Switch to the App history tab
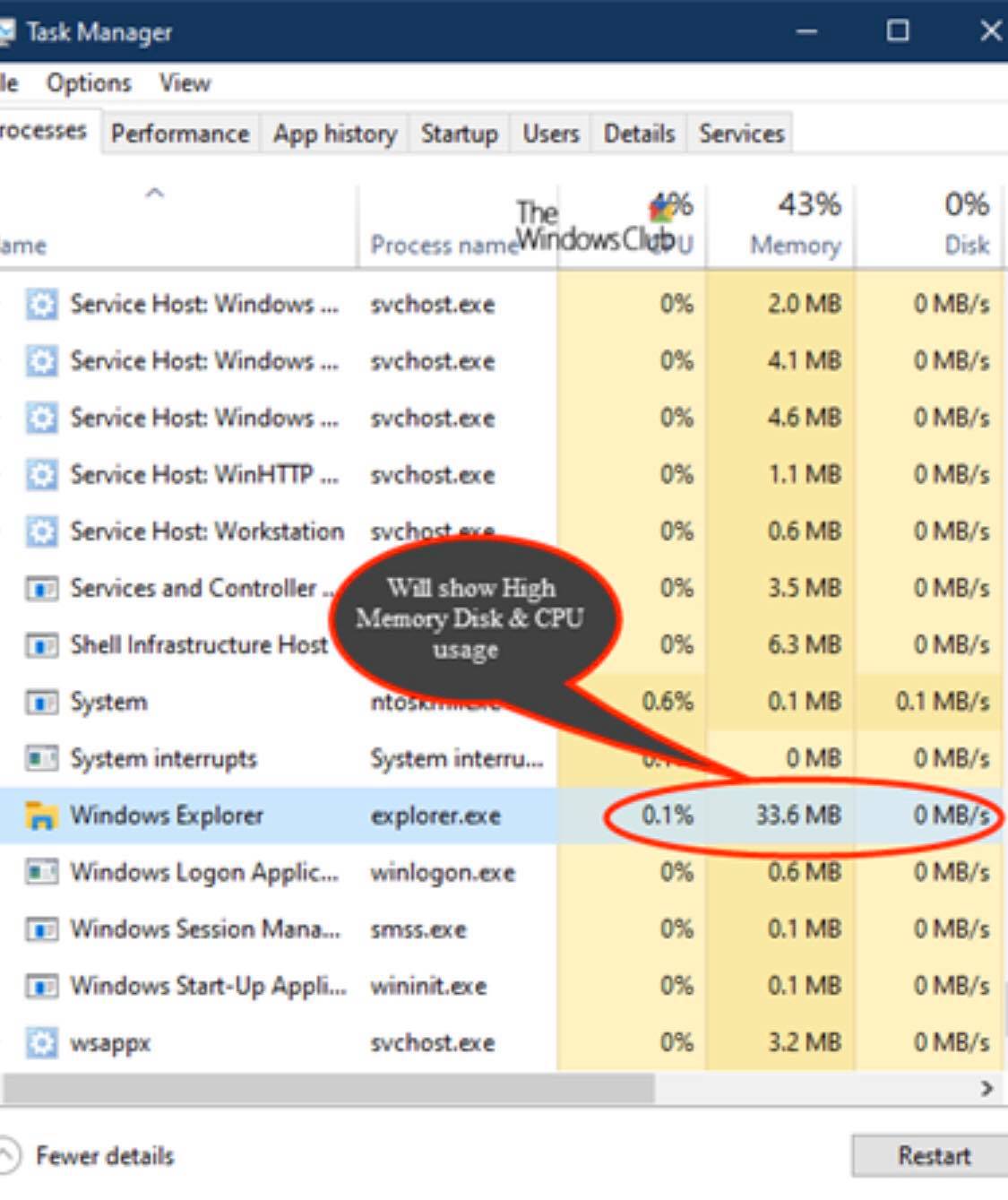 click(x=335, y=134)
